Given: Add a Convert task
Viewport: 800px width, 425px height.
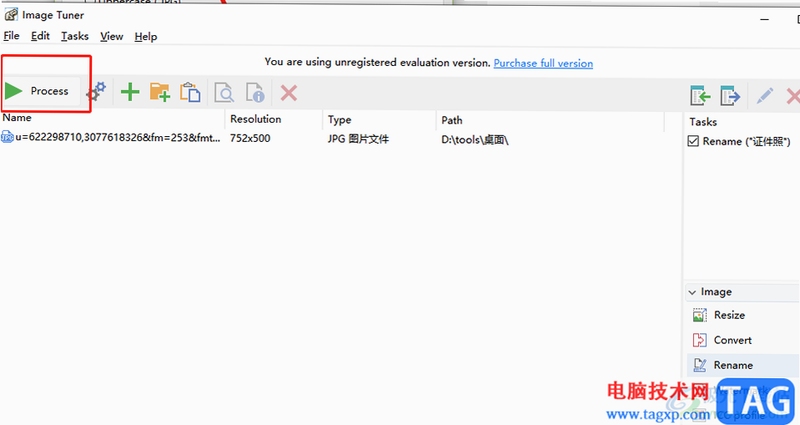Looking at the screenshot, I should click(x=733, y=340).
